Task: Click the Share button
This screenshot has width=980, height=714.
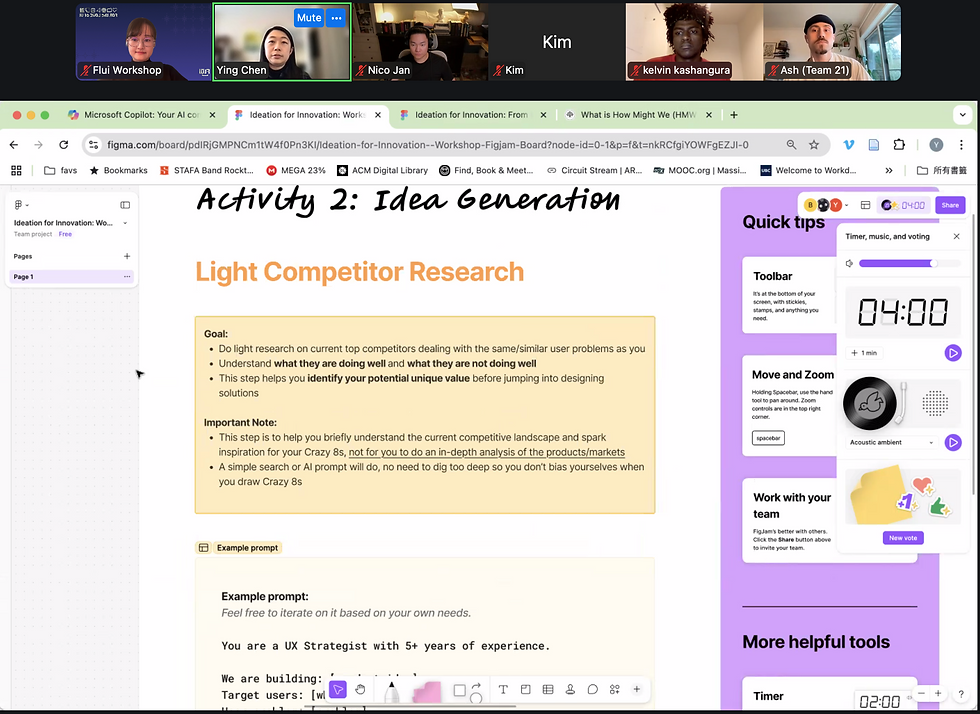Action: pos(950,205)
